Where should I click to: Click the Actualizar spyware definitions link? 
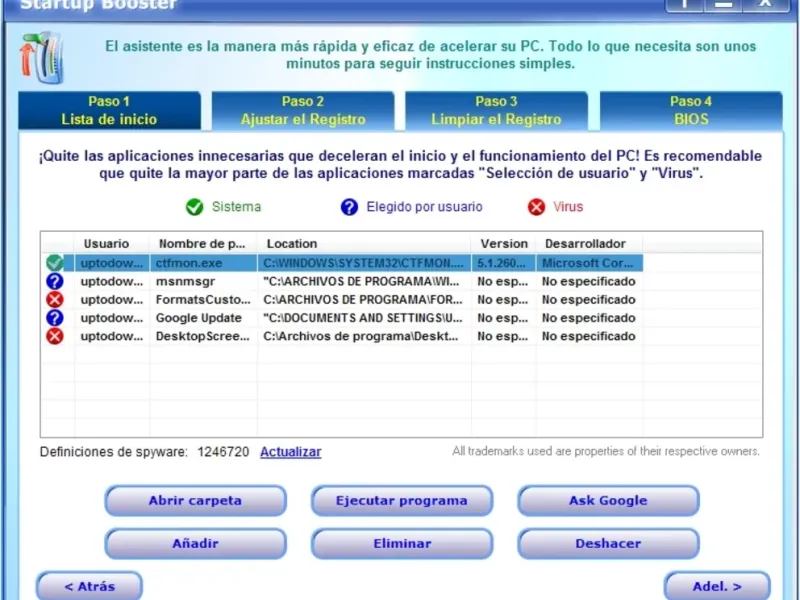point(291,452)
